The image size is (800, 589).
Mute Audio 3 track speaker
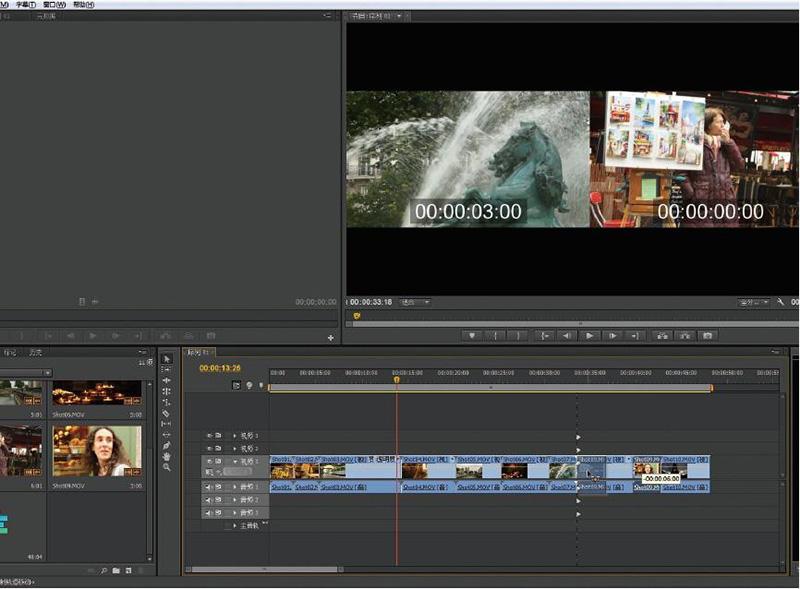(209, 513)
